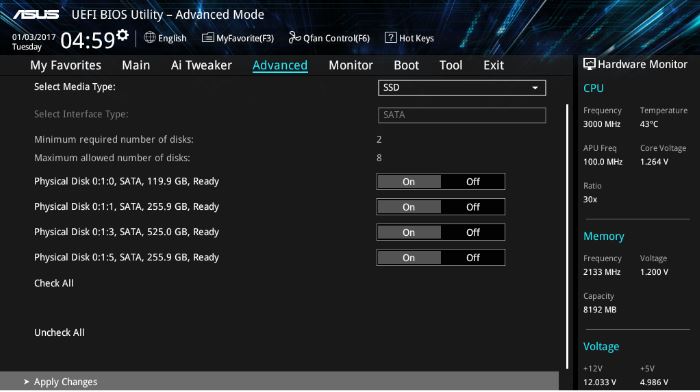Click the CPU heading in Hardware Monitor
This screenshot has height=392, width=700.
[593, 88]
